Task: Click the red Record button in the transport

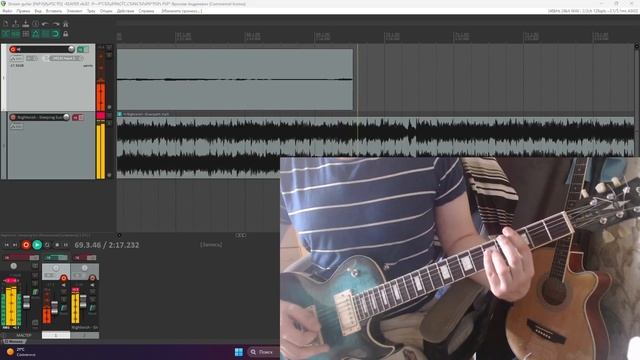Action: [x=26, y=245]
